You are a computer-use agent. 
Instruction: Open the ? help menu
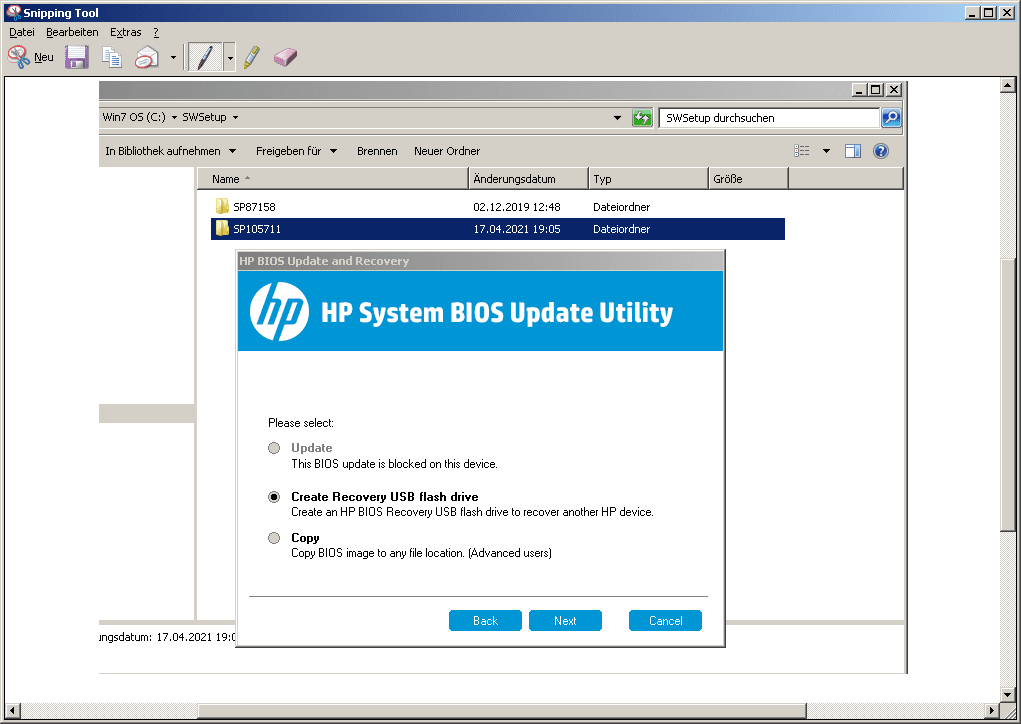point(156,32)
